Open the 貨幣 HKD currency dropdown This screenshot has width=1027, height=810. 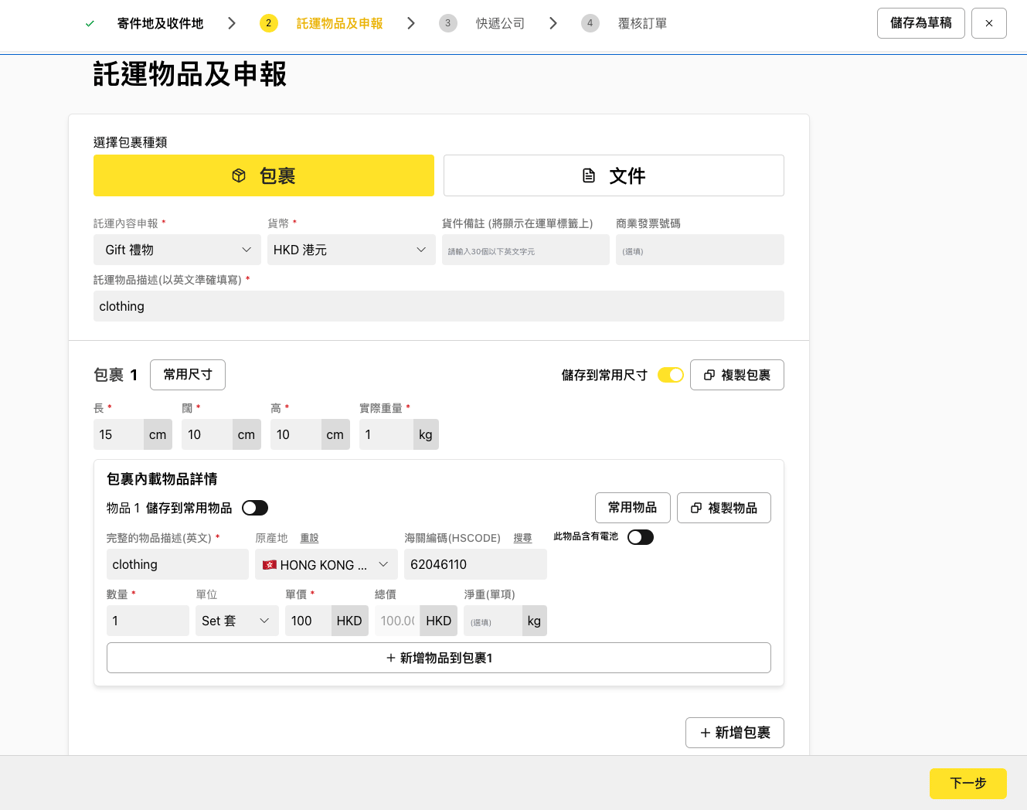pos(351,250)
